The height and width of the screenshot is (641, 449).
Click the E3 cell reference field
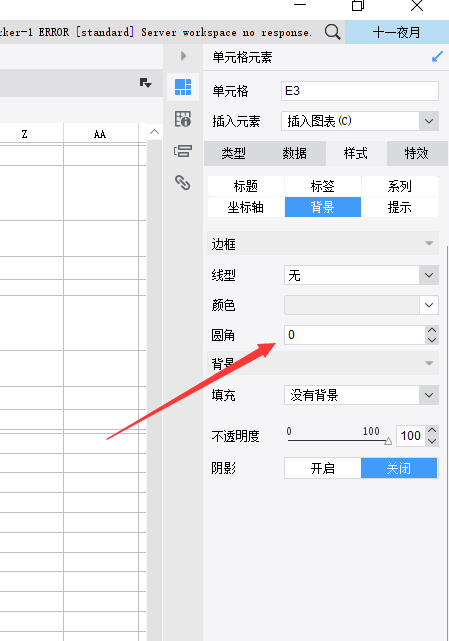click(x=360, y=91)
